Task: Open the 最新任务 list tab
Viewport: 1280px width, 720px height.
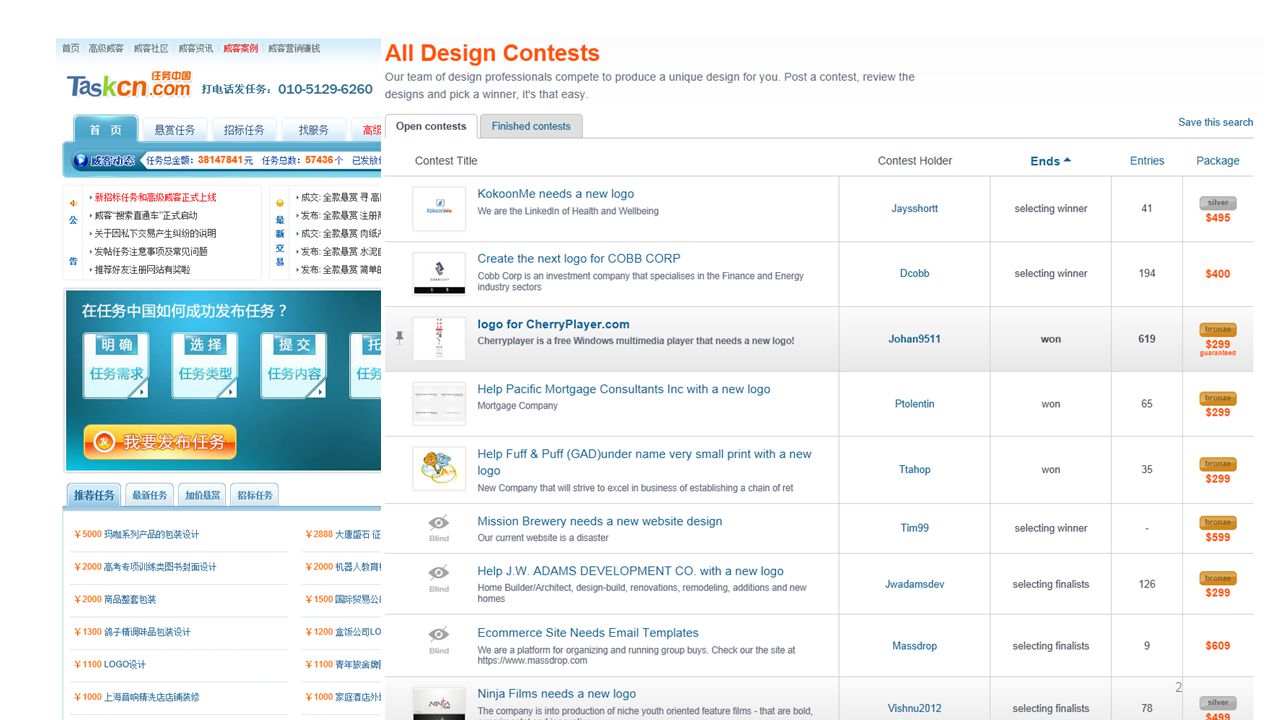Action: point(150,495)
